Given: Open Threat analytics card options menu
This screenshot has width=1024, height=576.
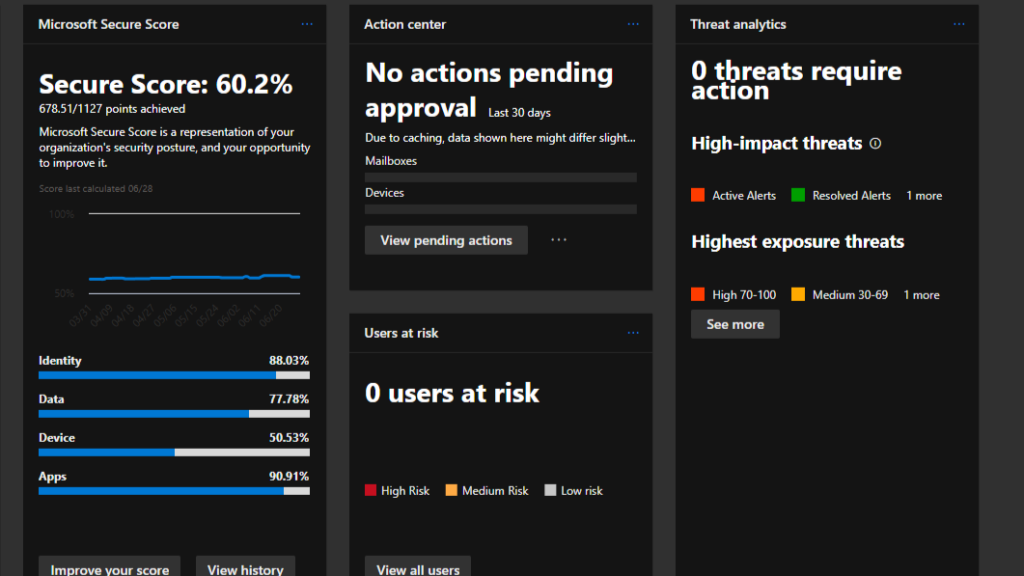Looking at the screenshot, I should (x=959, y=24).
